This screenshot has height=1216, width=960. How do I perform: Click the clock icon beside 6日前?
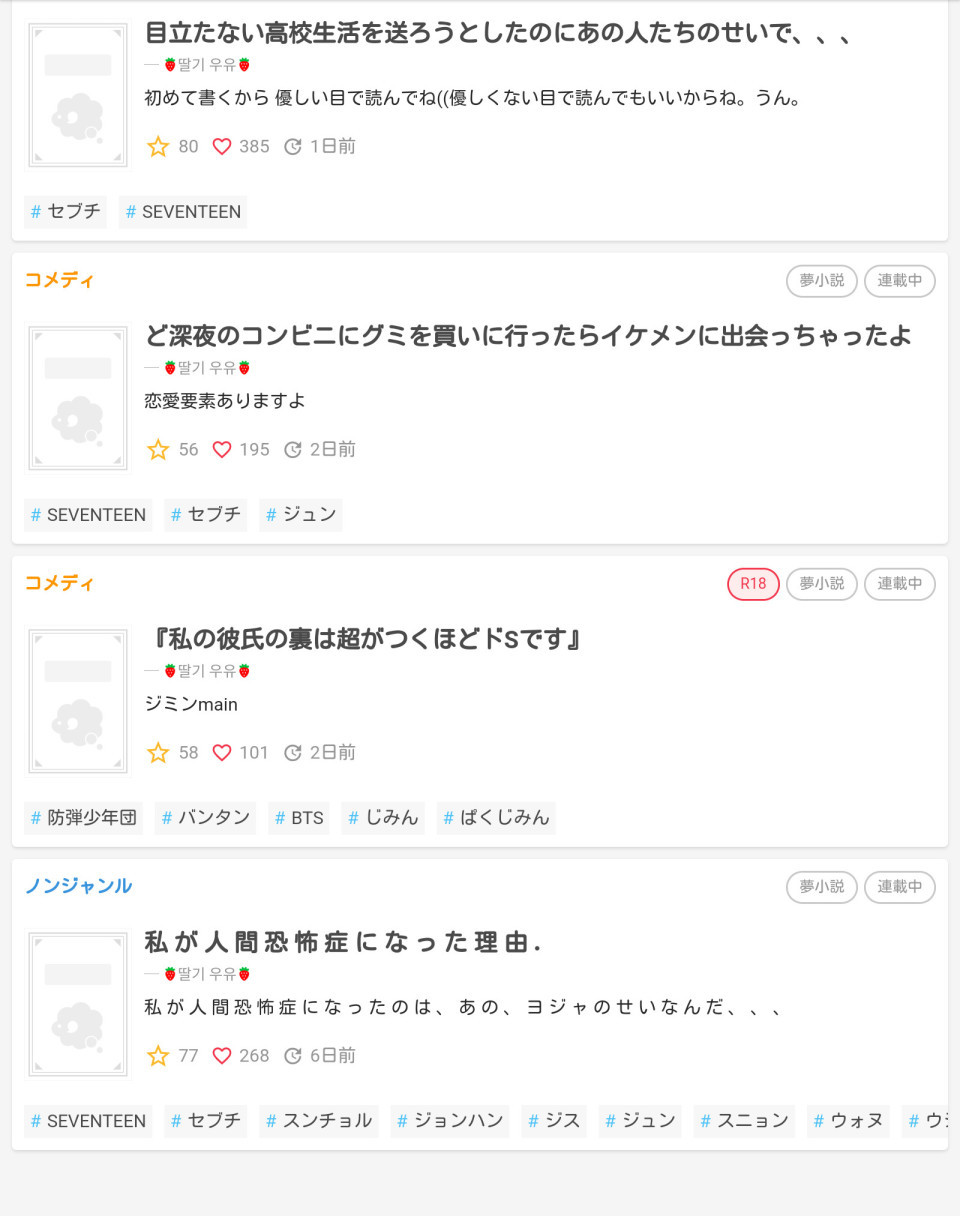click(x=293, y=1056)
